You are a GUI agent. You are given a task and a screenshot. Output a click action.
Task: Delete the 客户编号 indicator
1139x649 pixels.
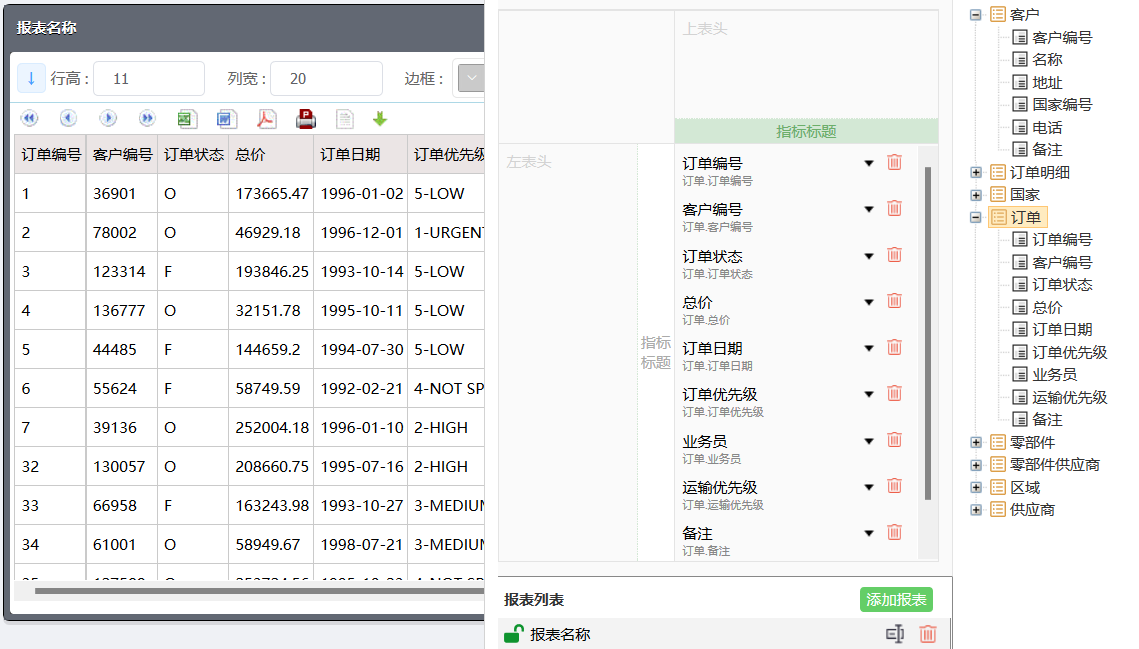tap(894, 209)
